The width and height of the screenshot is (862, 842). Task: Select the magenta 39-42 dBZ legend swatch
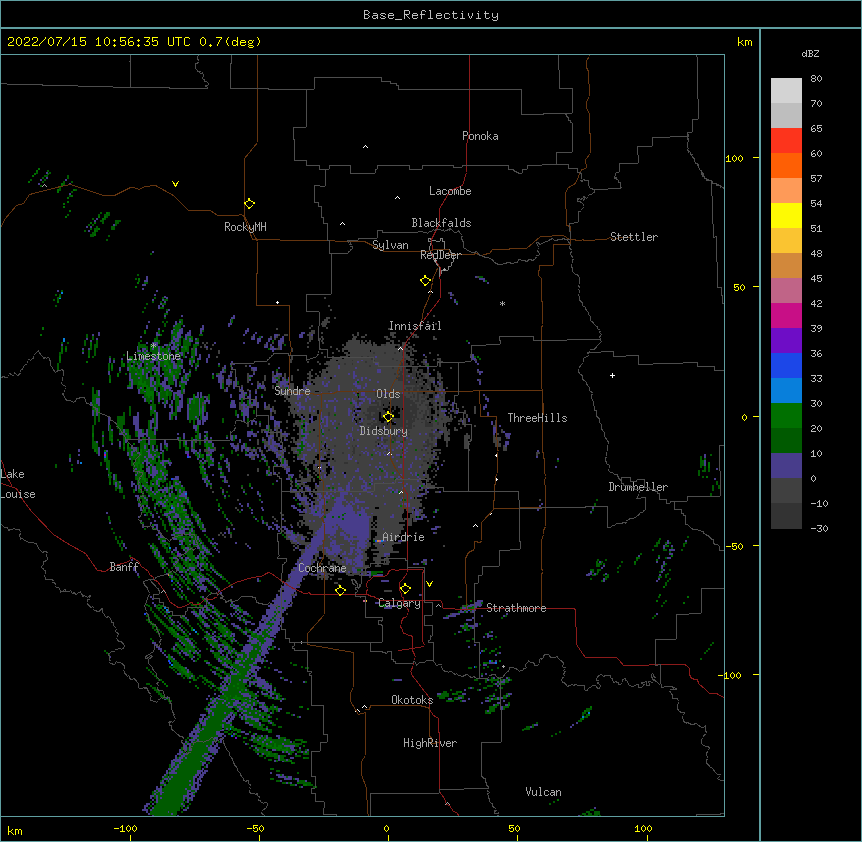tap(786, 315)
